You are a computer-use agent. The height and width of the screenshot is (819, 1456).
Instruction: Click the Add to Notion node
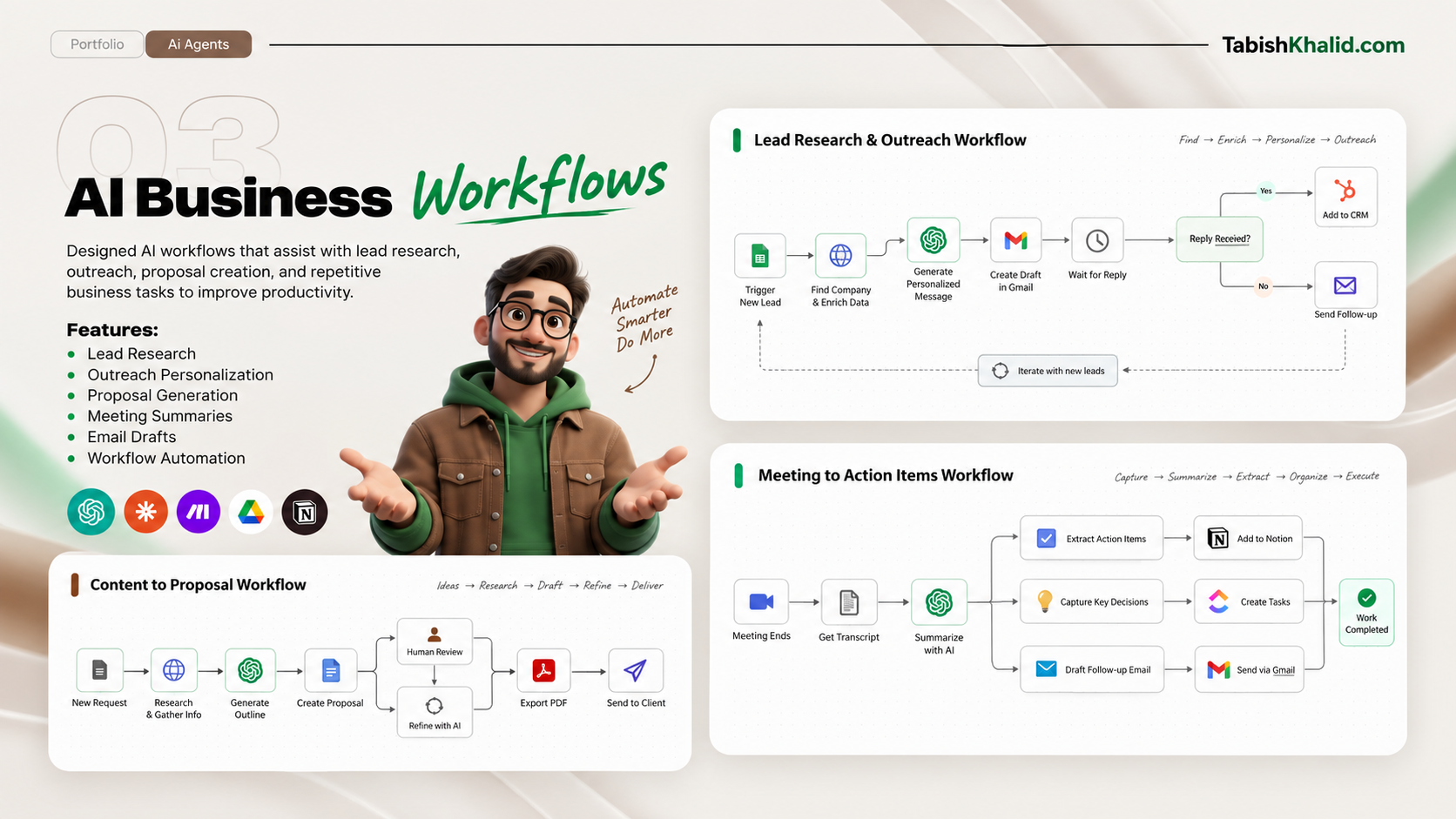1249,539
